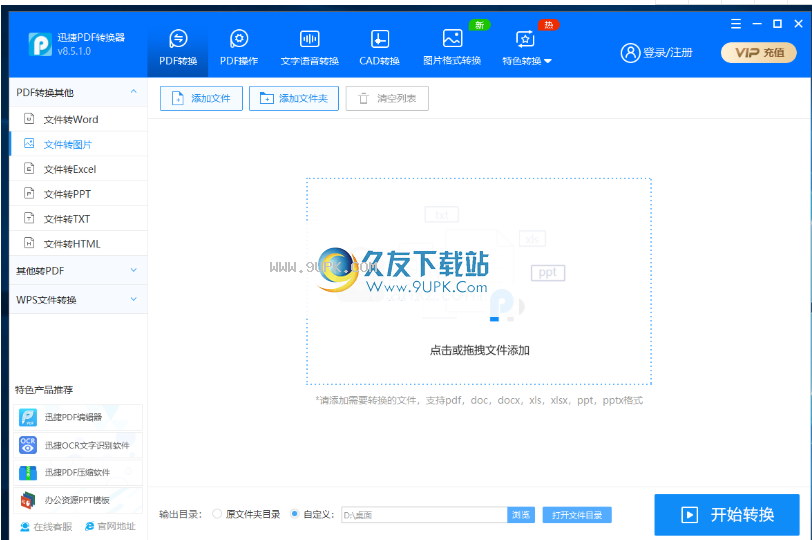The width and height of the screenshot is (812, 540).
Task: Open the 登录/注册 link
Action: point(668,52)
